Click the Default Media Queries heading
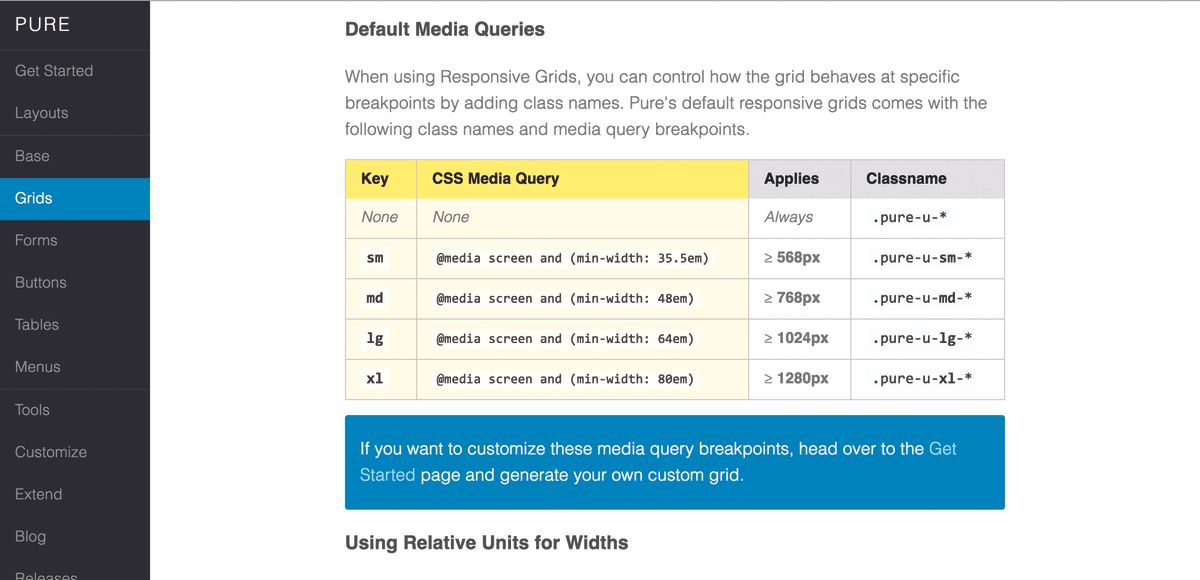 [x=445, y=29]
